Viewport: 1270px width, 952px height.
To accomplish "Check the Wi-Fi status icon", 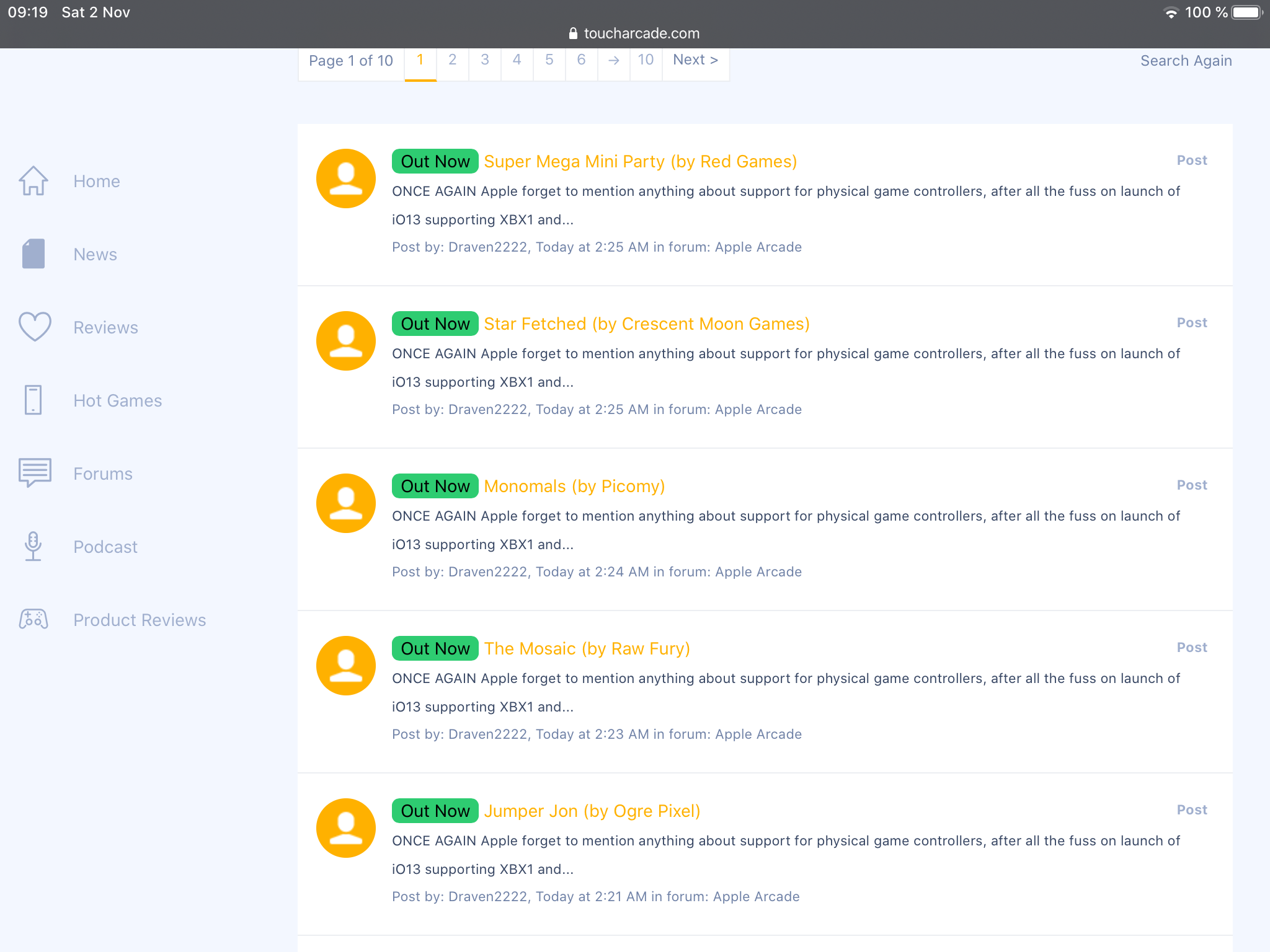I will (x=1171, y=13).
